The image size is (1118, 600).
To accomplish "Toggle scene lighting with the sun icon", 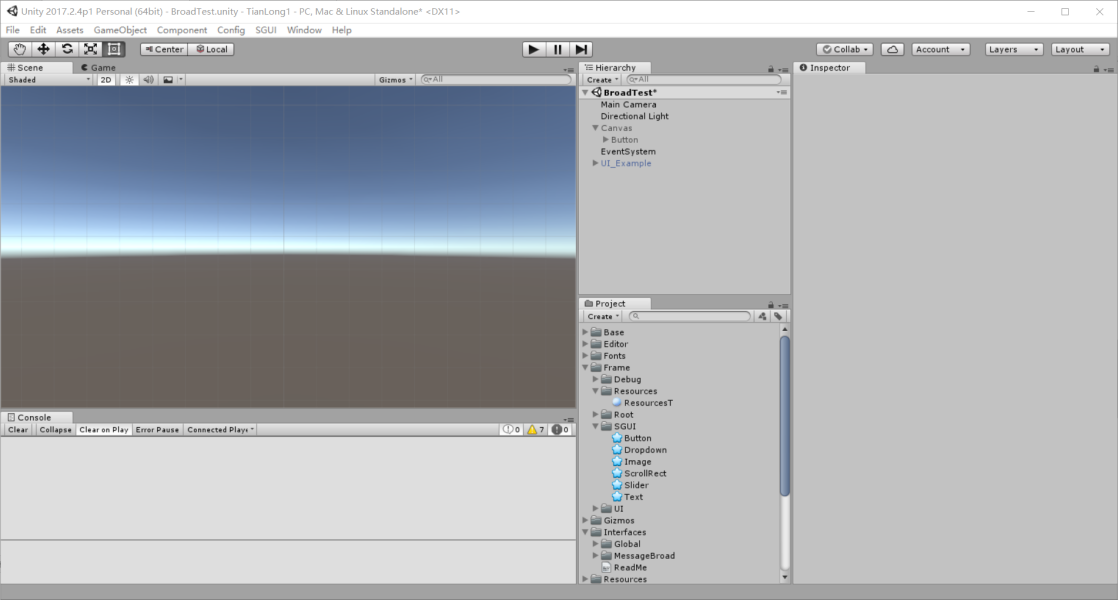I will [129, 80].
